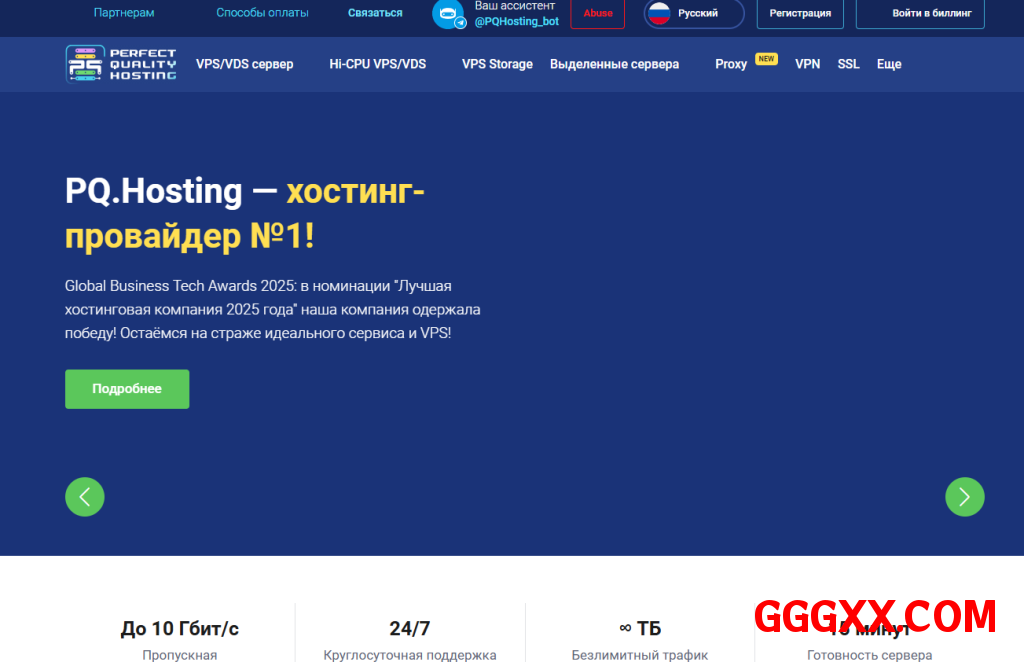This screenshot has width=1024, height=662.
Task: Click the Abuse button
Action: coord(598,14)
